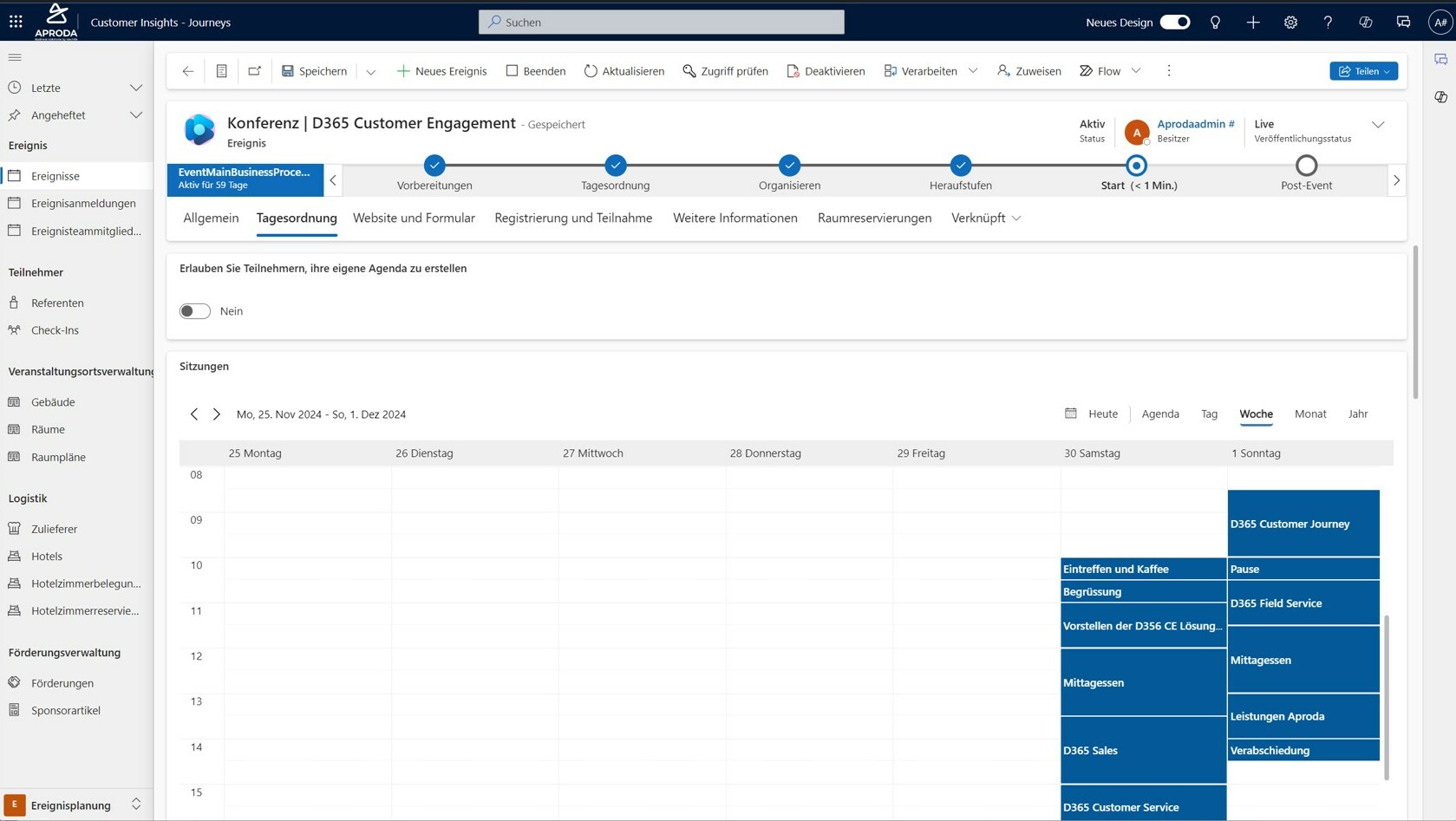
Task: Enable attendees to create their own agenda
Action: [x=194, y=310]
